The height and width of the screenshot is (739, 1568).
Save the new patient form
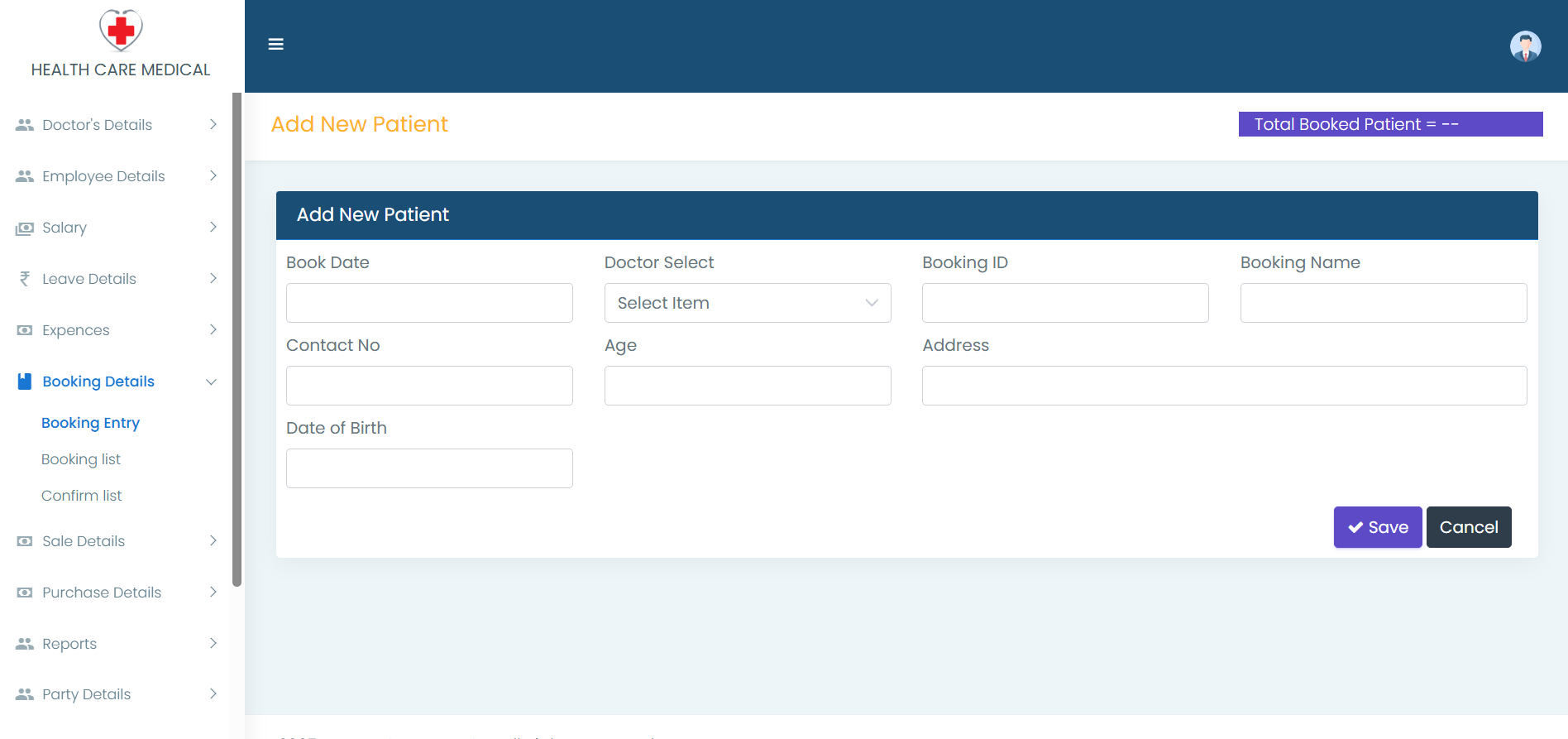1377,527
